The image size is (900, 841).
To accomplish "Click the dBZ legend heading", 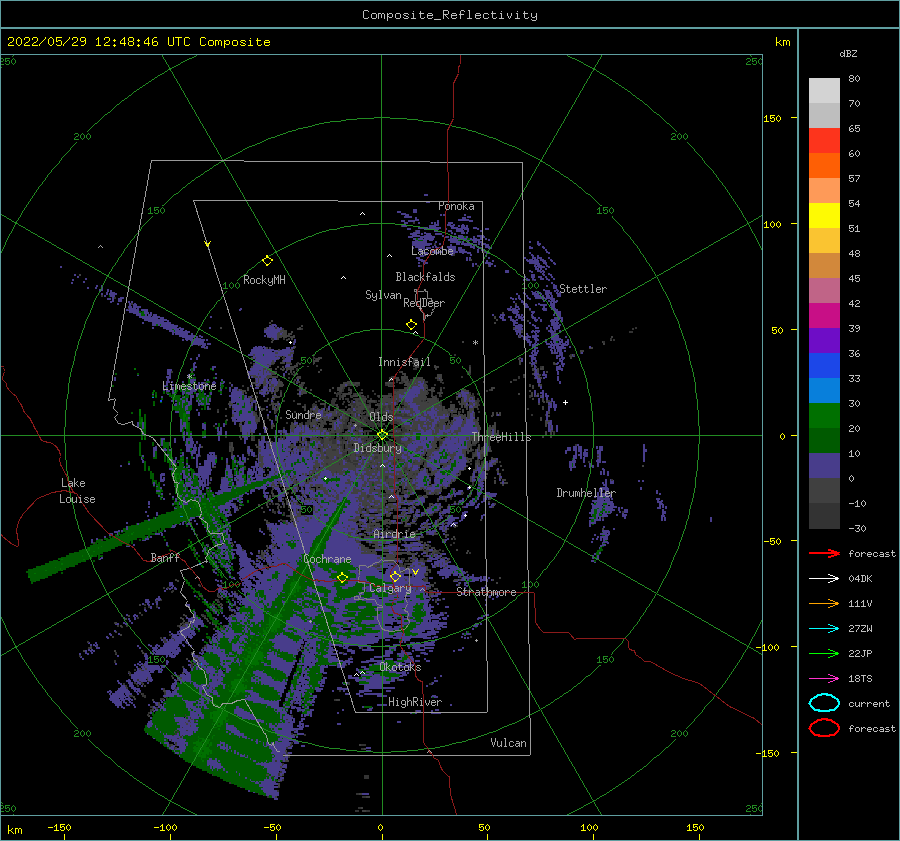I will [x=848, y=54].
